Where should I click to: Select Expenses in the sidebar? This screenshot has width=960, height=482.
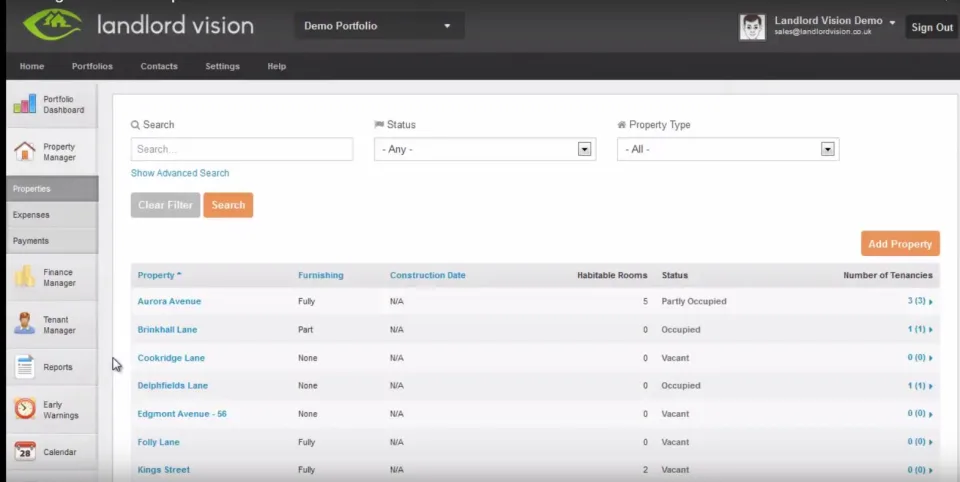pyautogui.click(x=52, y=215)
